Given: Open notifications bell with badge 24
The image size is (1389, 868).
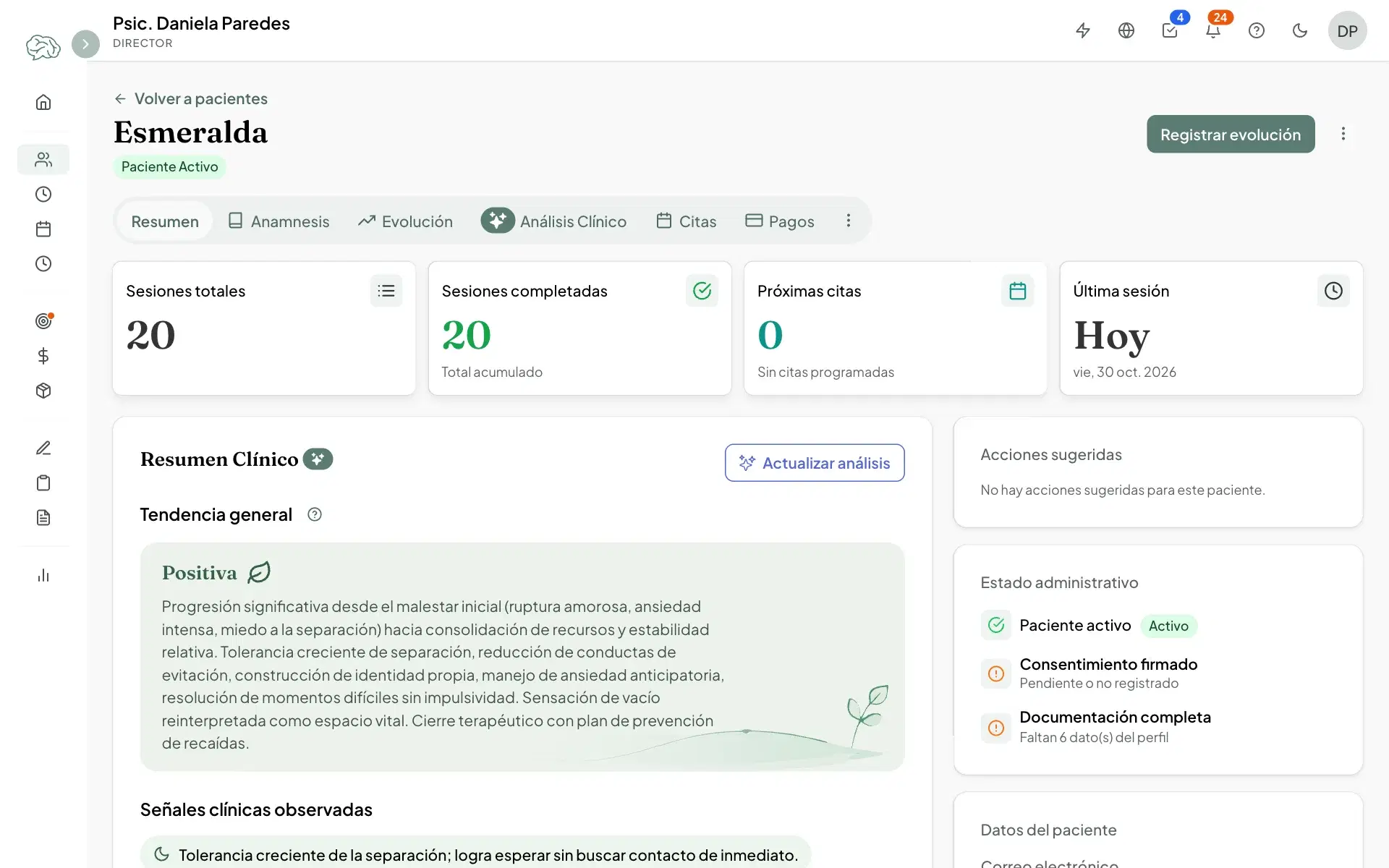Looking at the screenshot, I should point(1213,30).
